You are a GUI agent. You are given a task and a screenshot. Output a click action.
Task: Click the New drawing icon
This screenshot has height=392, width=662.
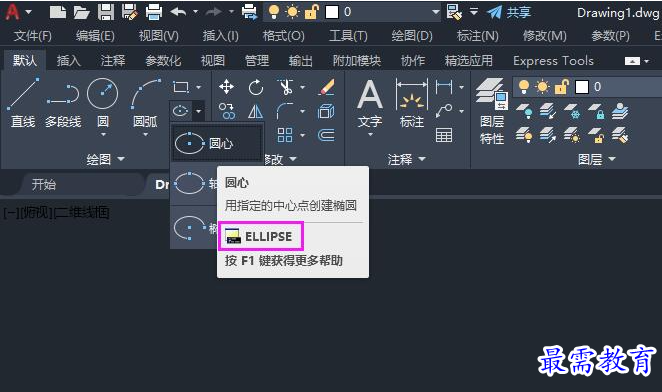coord(57,12)
